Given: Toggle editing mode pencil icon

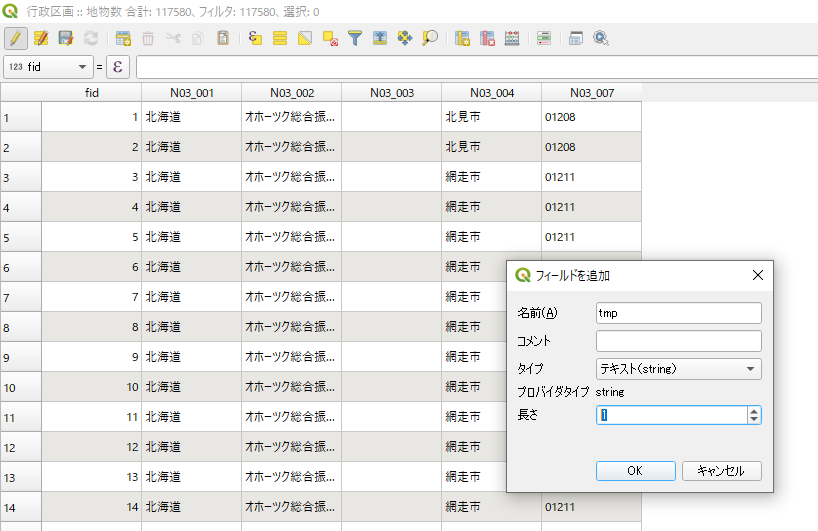Looking at the screenshot, I should (x=16, y=38).
